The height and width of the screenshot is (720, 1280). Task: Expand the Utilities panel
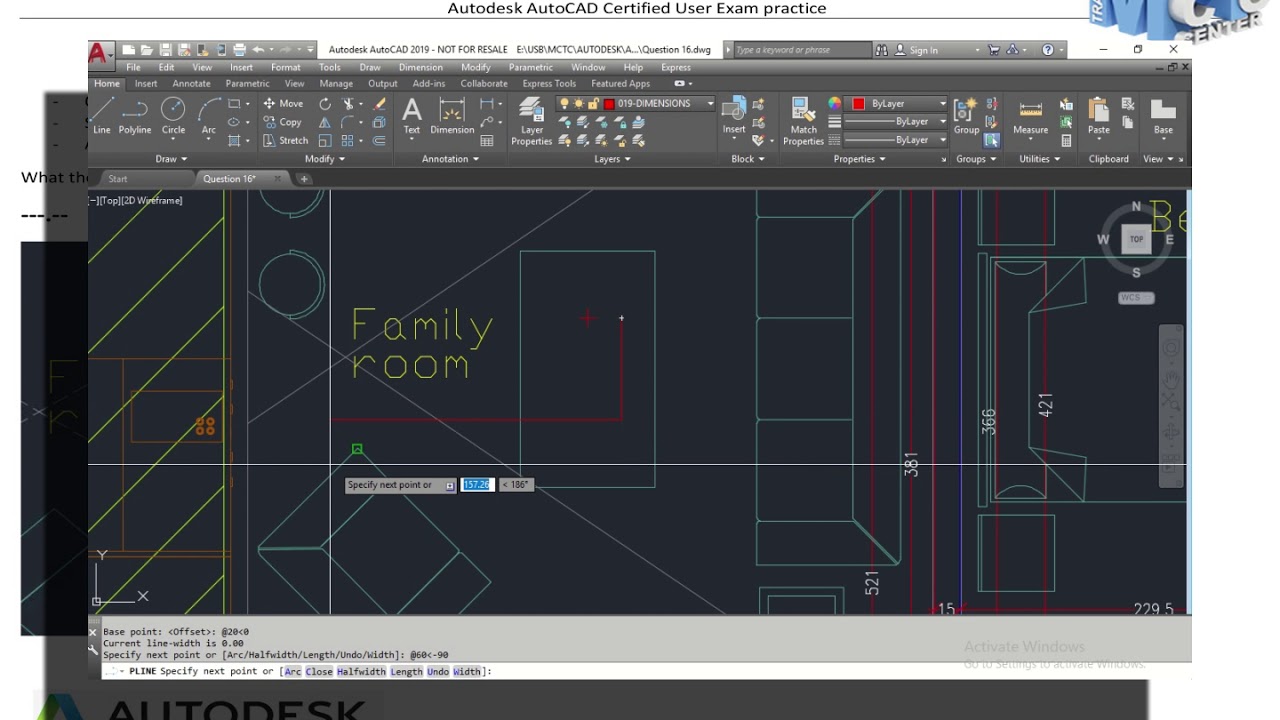click(x=1041, y=159)
